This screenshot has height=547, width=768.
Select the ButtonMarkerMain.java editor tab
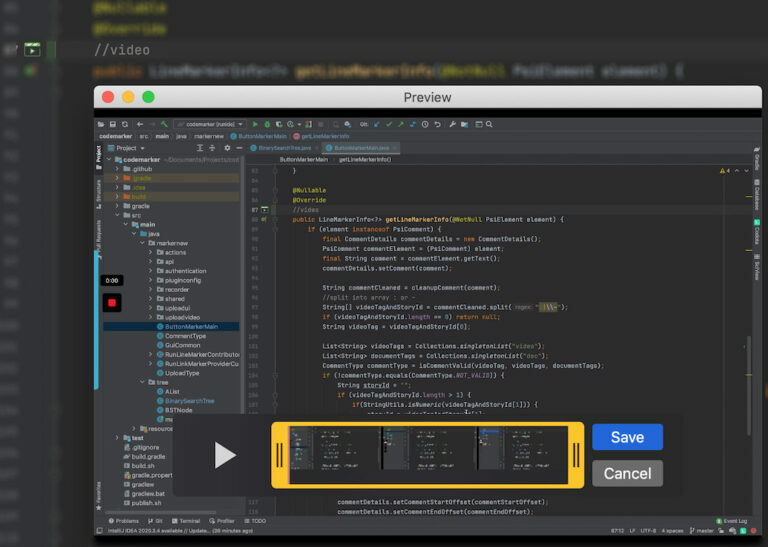tap(361, 148)
